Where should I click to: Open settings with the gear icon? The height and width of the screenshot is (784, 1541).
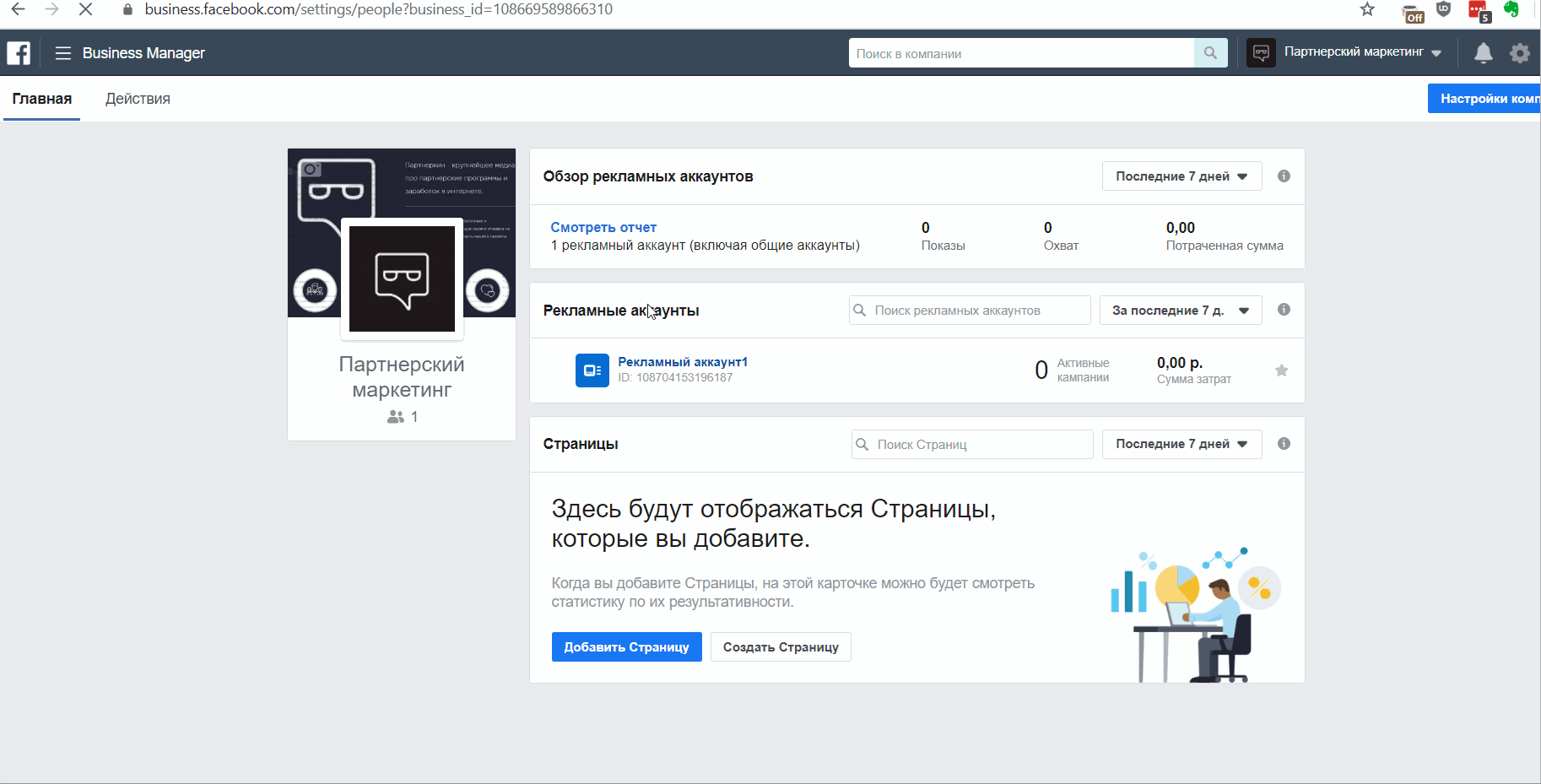1519,52
